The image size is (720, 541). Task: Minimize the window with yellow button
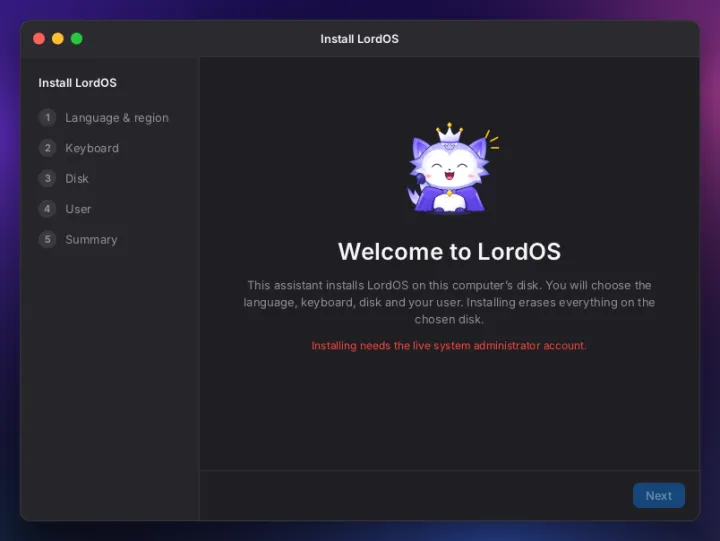click(x=58, y=39)
